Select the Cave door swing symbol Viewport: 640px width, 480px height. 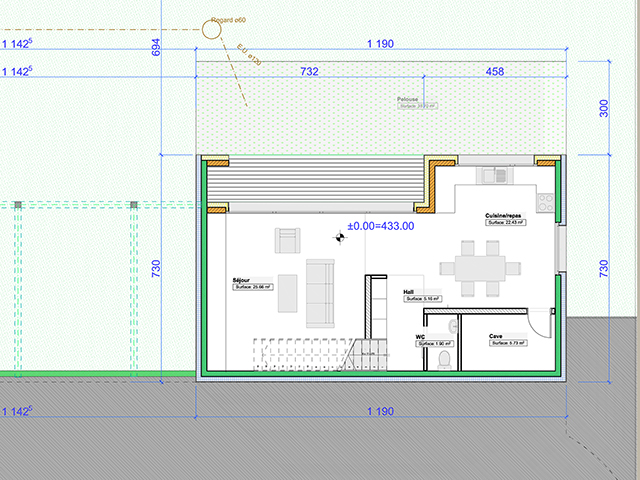pos(539,323)
